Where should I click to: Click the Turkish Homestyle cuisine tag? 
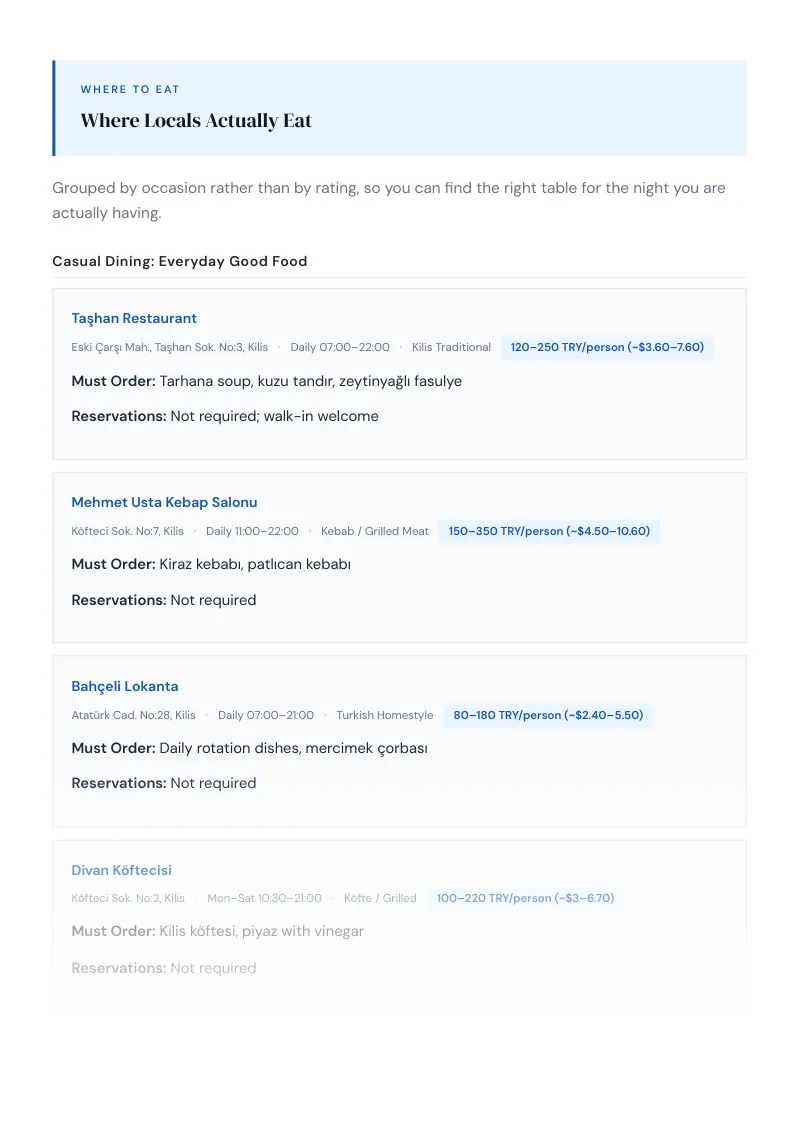point(385,715)
